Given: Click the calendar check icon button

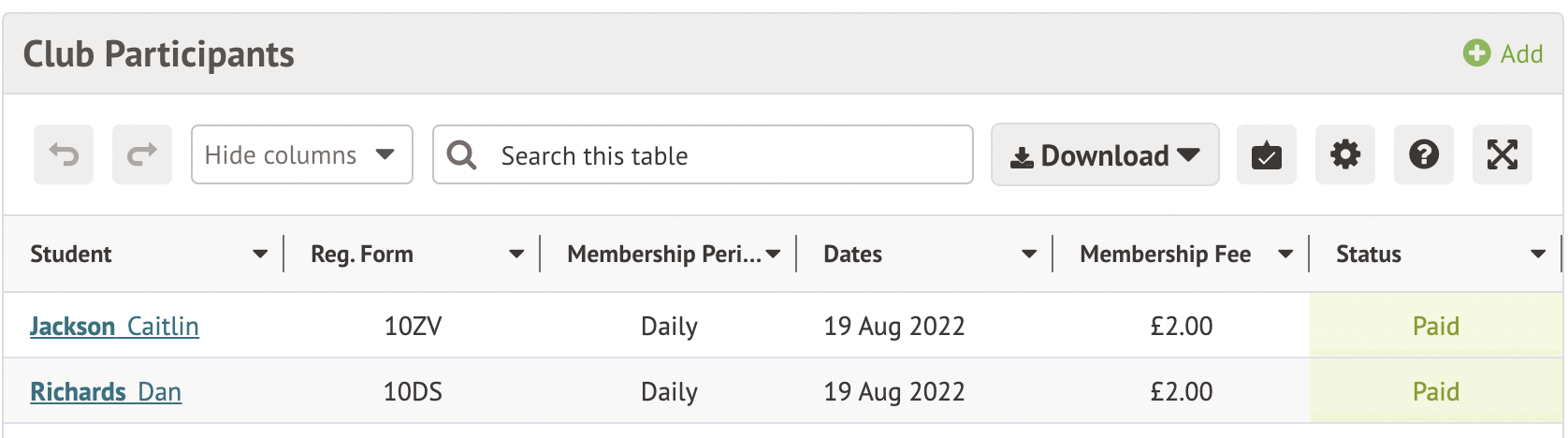Looking at the screenshot, I should (x=1266, y=154).
